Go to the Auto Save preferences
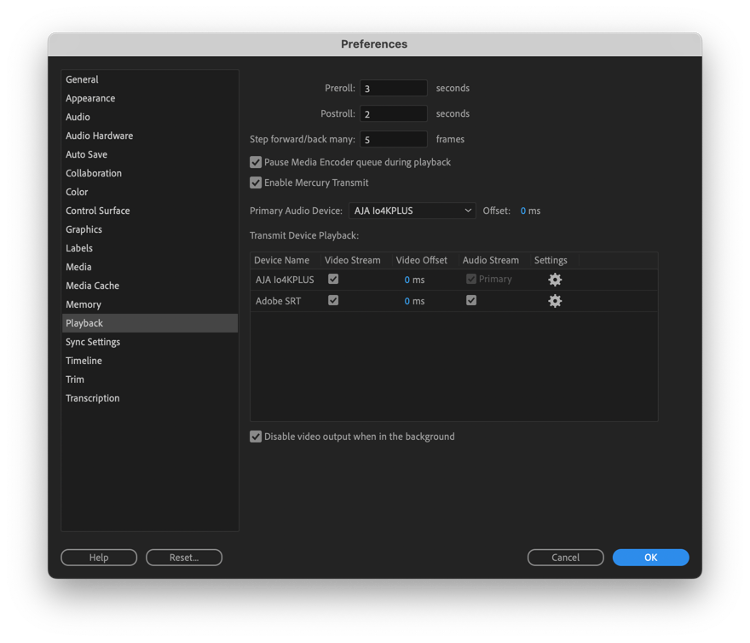This screenshot has width=750, height=643. tap(86, 155)
